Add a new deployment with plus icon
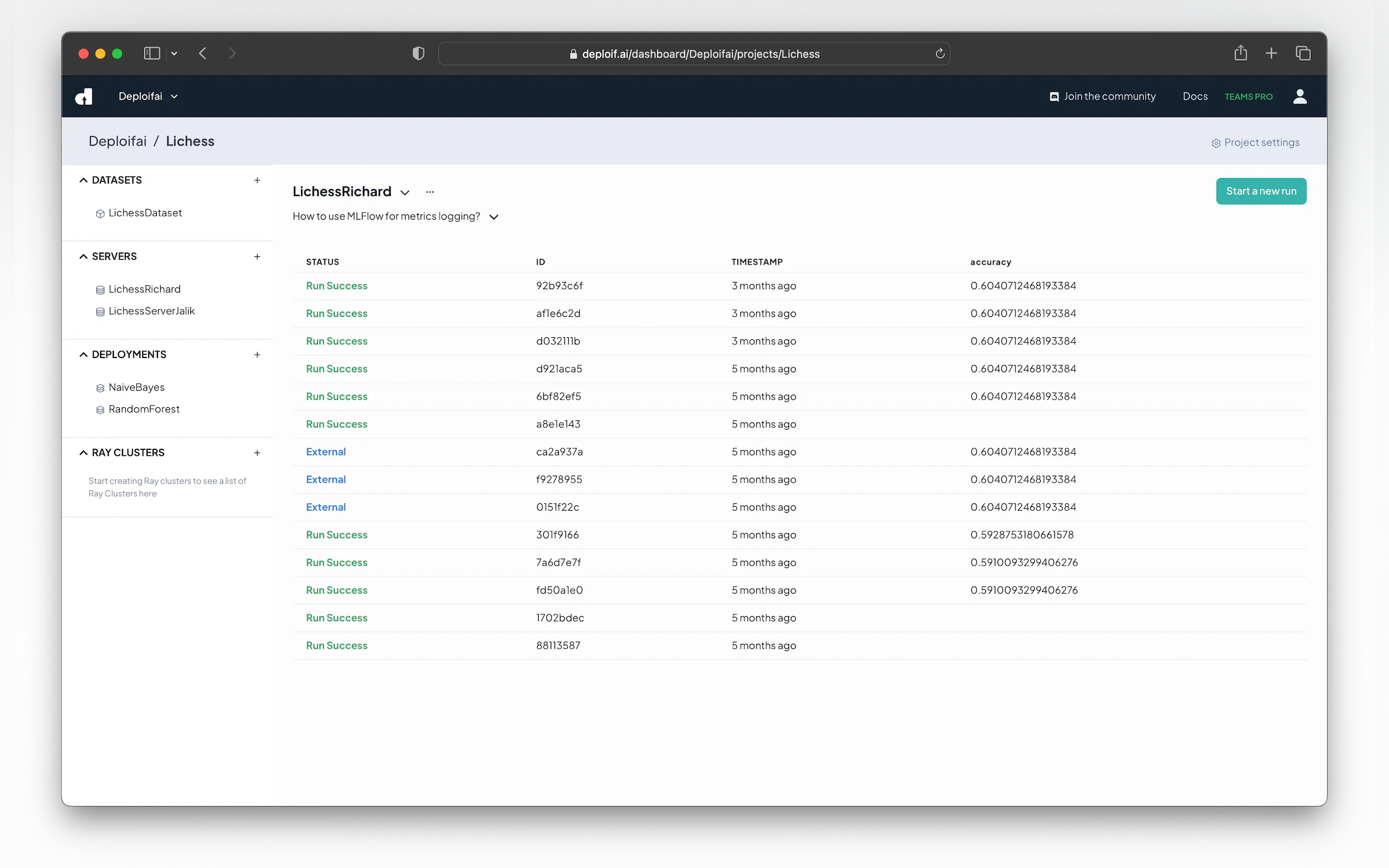This screenshot has height=868, width=1389. [x=257, y=355]
